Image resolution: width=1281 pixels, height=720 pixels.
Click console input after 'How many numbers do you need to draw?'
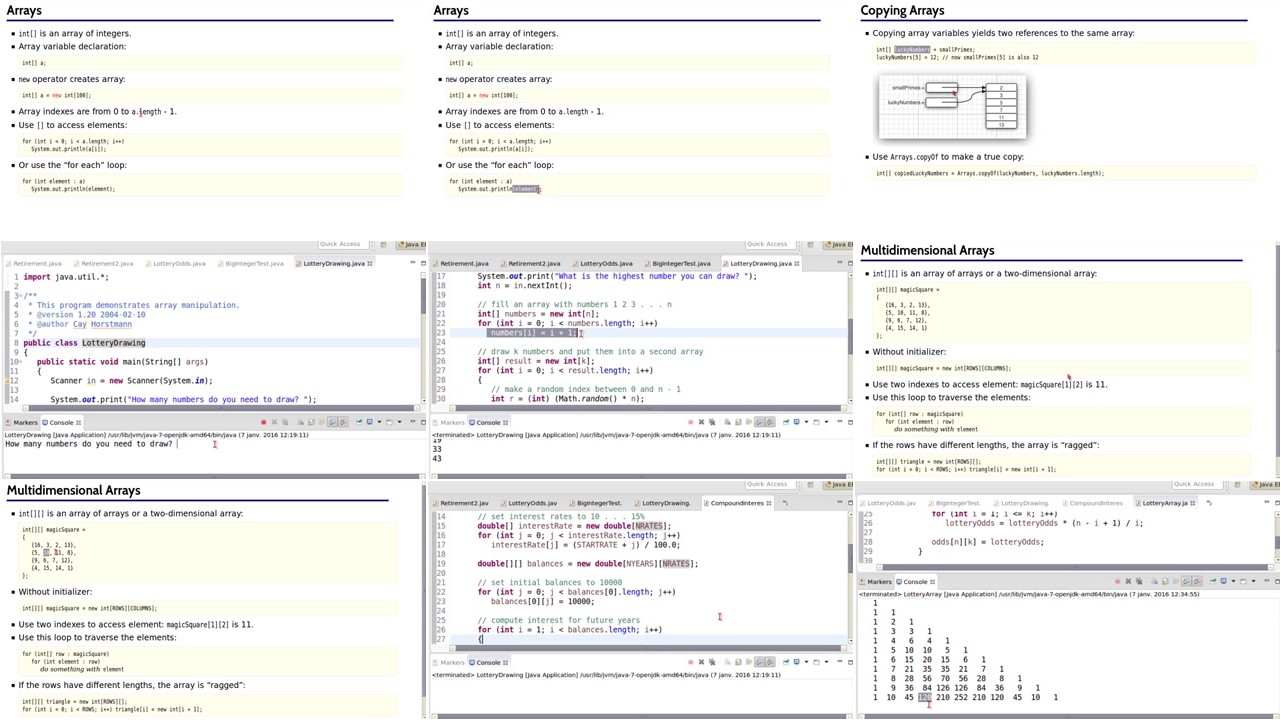pos(177,444)
